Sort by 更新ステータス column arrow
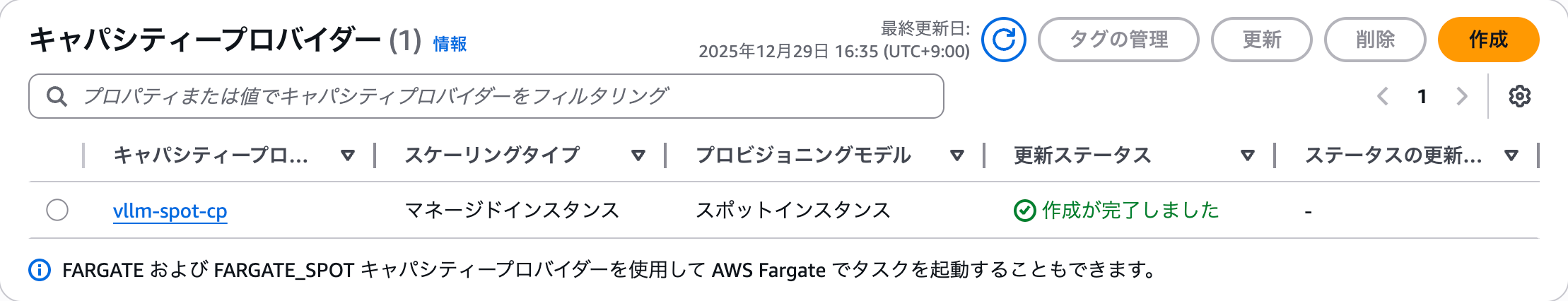Screen dimensions: 1568x301 (1247, 155)
